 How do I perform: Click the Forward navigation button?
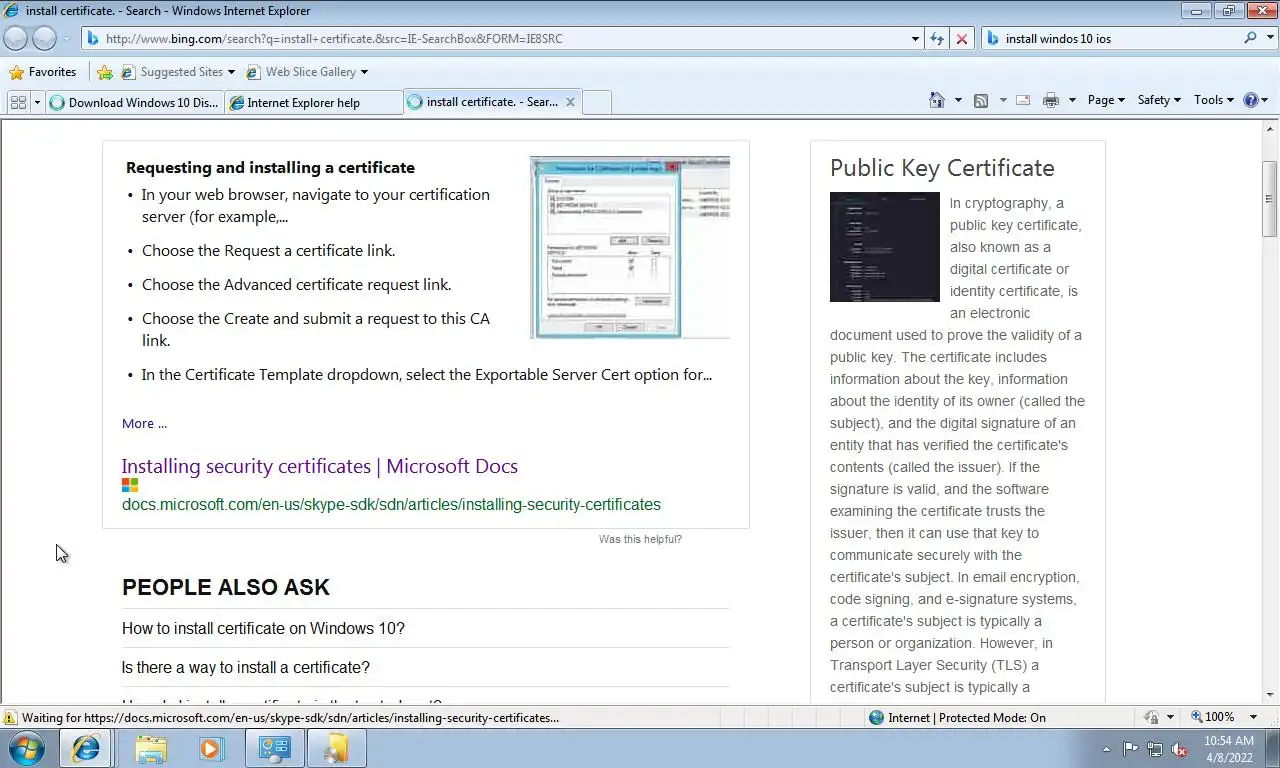[x=45, y=38]
